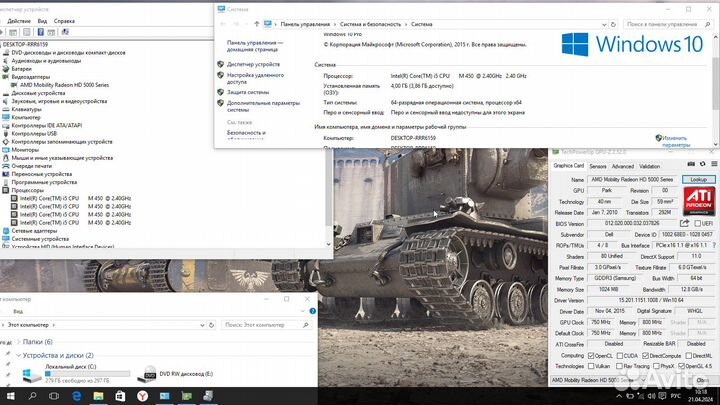Open GPU-Z screenshot camera icon
720x405 pixels.
[691, 164]
